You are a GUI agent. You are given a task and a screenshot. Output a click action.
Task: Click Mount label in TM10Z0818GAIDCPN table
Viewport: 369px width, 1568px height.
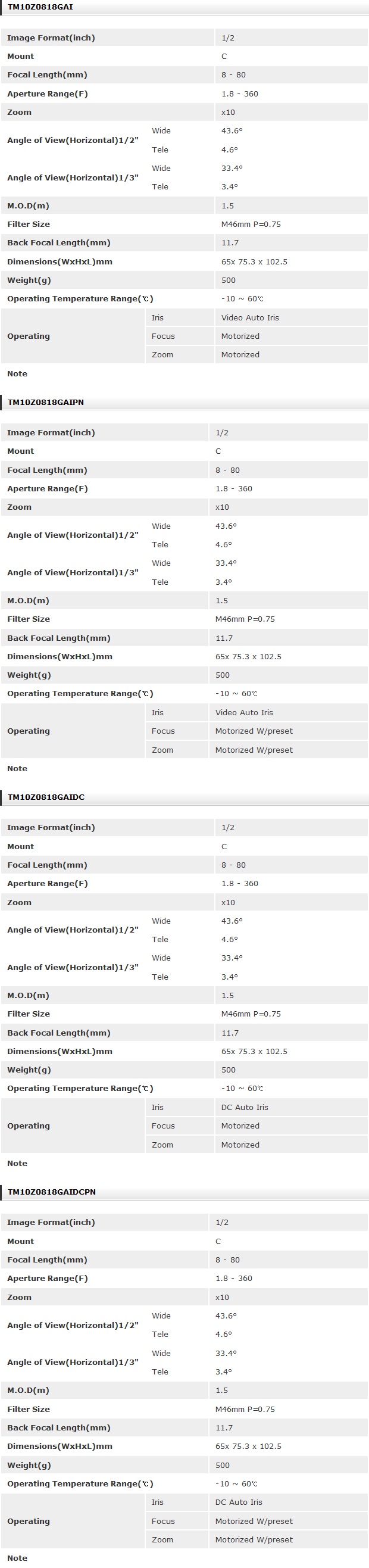[21, 1241]
